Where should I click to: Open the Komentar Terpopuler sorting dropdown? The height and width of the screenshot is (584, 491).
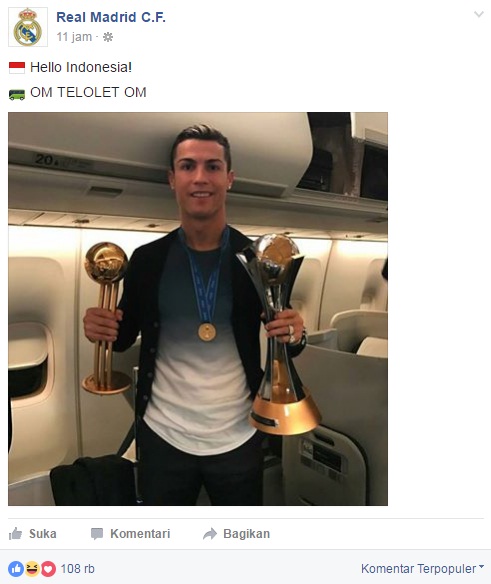[x=422, y=569]
